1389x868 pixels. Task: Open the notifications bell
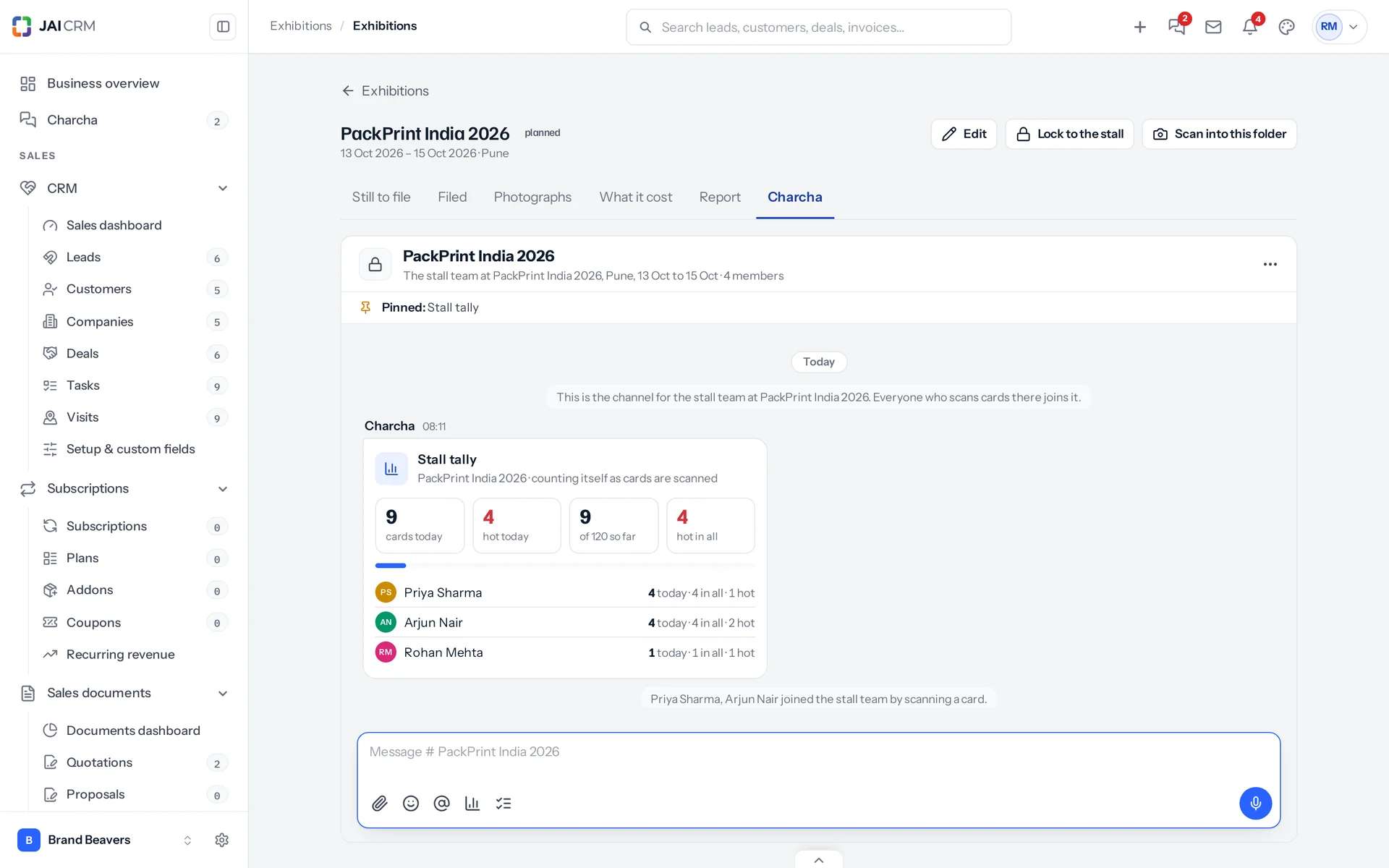[1250, 27]
